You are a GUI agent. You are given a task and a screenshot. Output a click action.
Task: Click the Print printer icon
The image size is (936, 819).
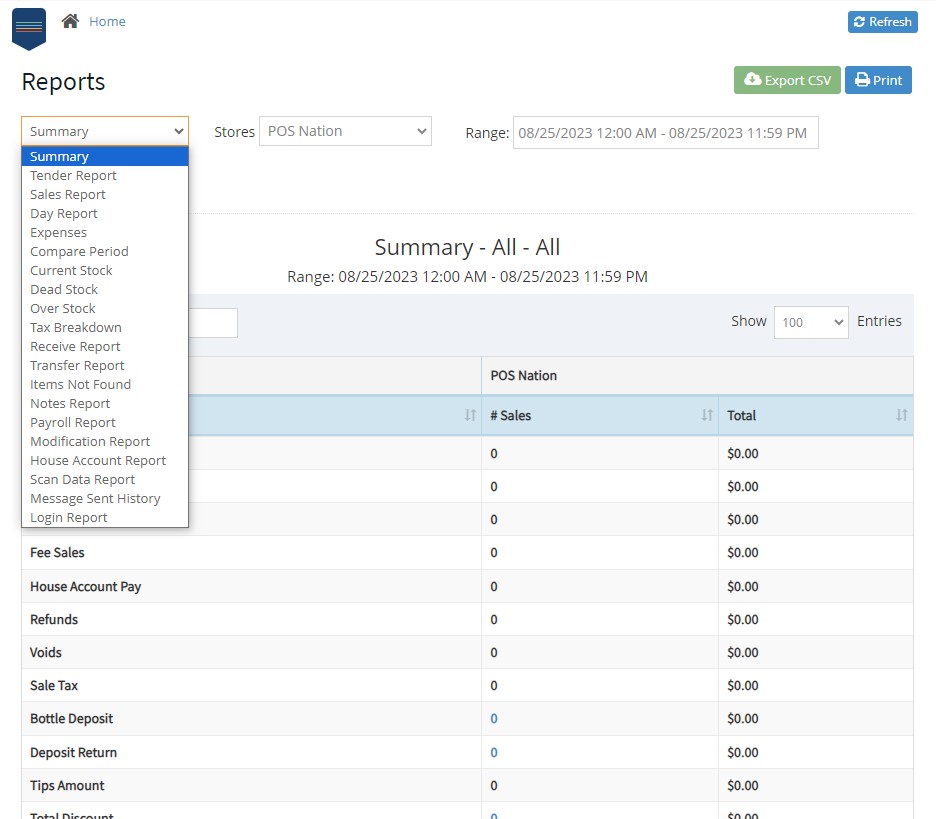click(861, 80)
